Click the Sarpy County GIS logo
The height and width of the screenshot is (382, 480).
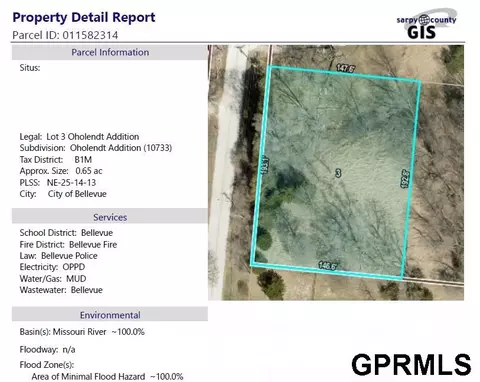(426, 24)
